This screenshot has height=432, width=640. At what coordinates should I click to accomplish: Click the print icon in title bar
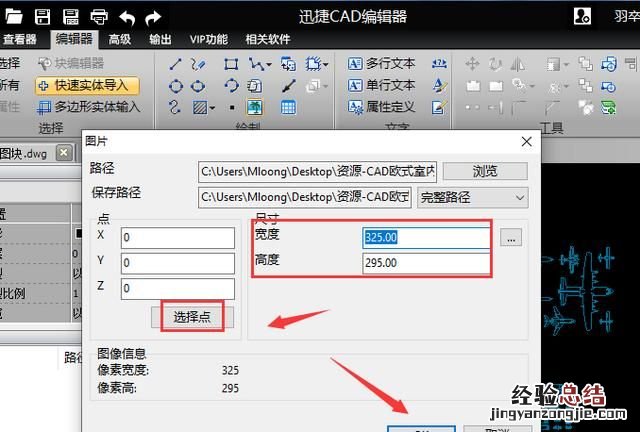click(x=99, y=17)
